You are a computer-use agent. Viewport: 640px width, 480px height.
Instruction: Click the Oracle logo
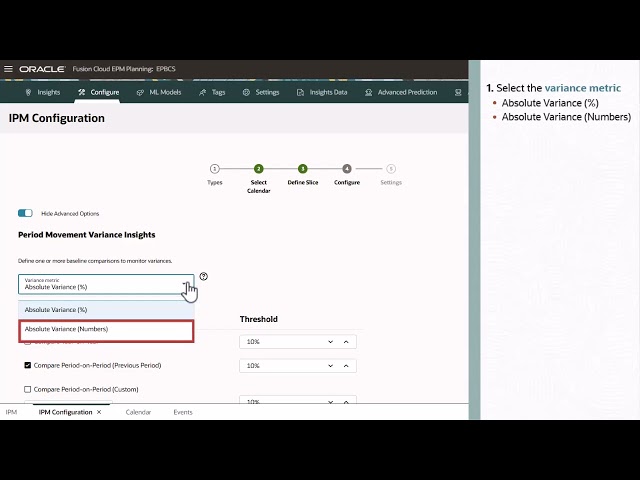pyautogui.click(x=42, y=69)
